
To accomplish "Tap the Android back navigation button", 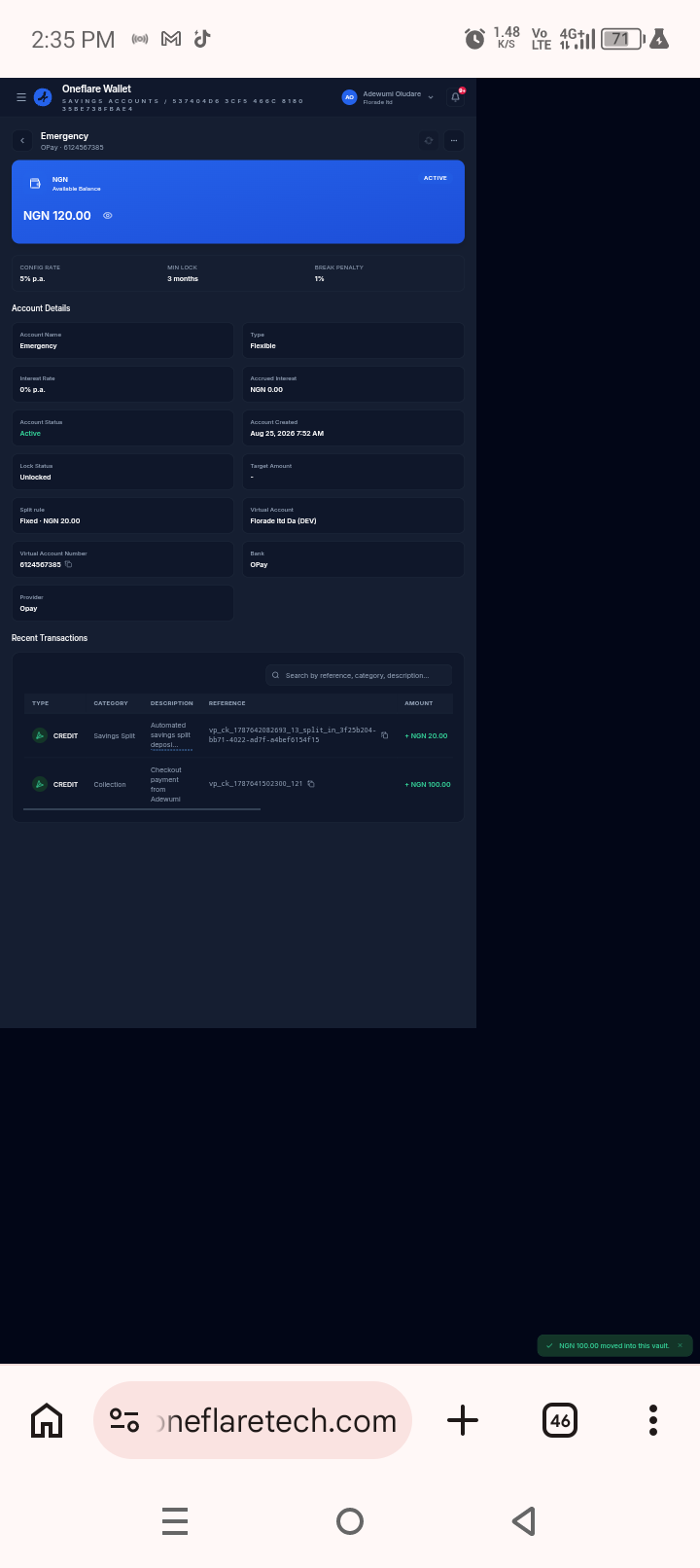I will (x=524, y=1521).
